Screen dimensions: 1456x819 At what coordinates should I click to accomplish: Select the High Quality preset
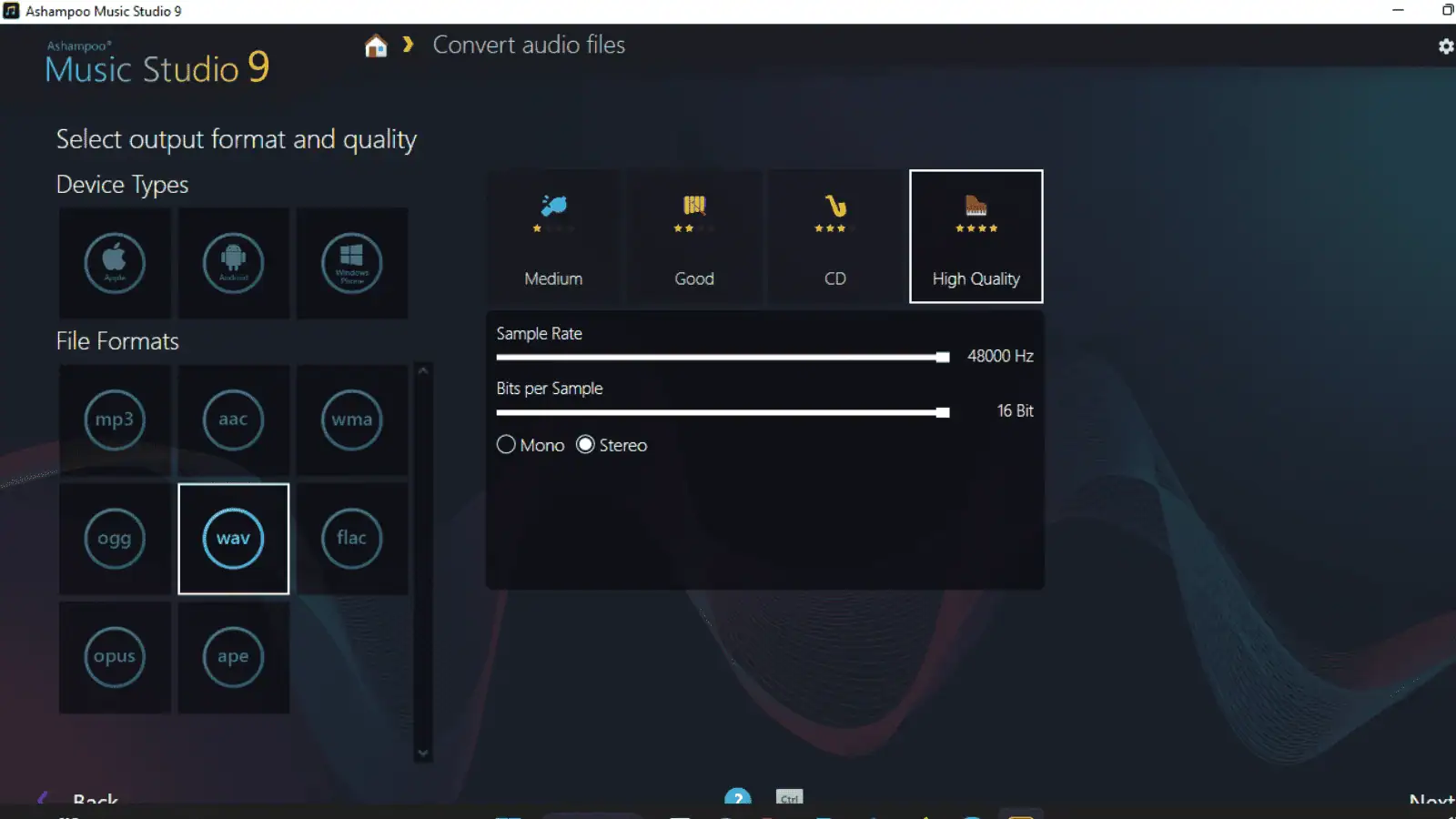pyautogui.click(x=976, y=237)
